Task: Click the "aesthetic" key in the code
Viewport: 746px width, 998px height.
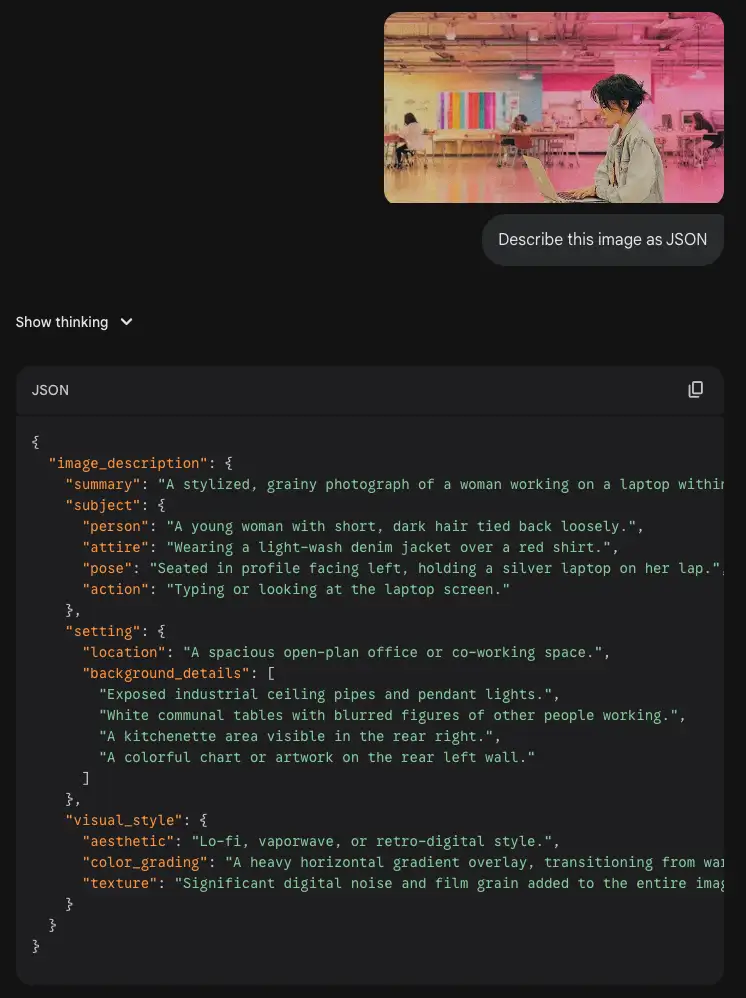Action: [128, 841]
